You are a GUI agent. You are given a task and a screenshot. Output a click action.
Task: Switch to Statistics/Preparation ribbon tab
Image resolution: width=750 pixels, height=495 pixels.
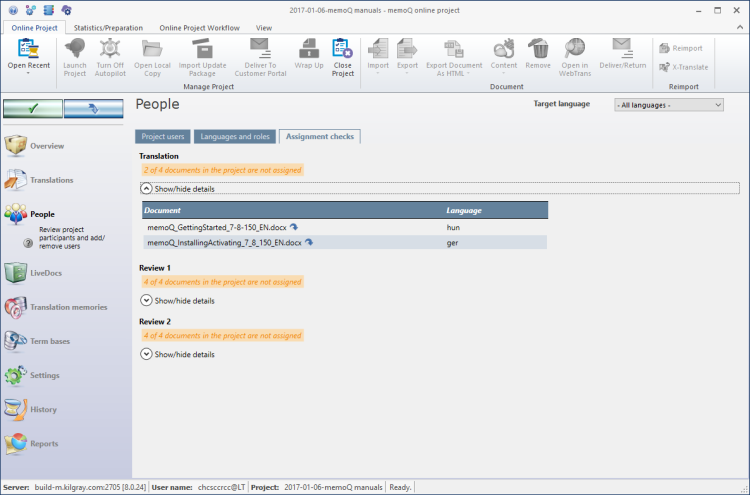pyautogui.click(x=108, y=27)
